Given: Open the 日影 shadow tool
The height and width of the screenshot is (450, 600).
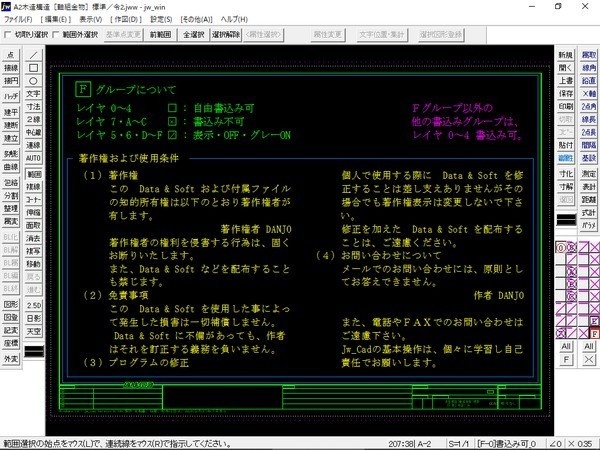Looking at the screenshot, I should pos(33,318).
